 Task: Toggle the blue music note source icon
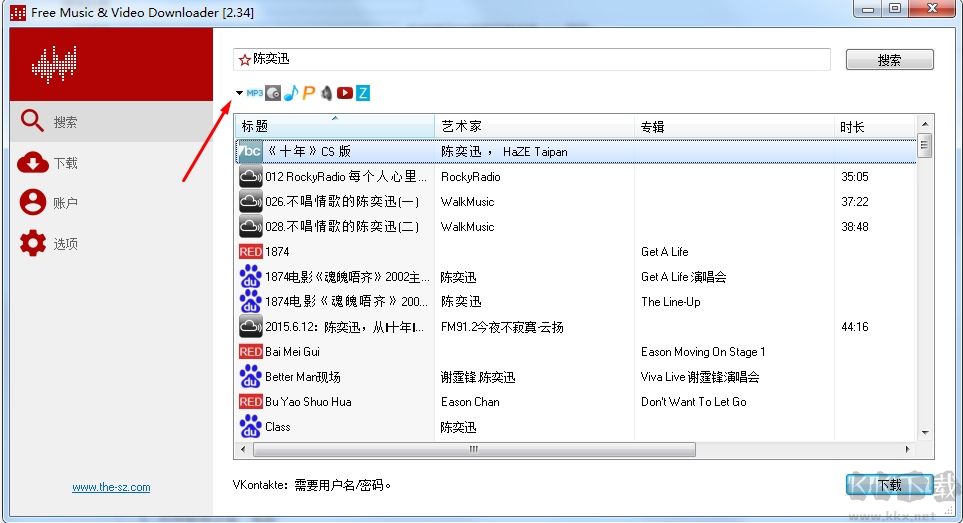291,93
